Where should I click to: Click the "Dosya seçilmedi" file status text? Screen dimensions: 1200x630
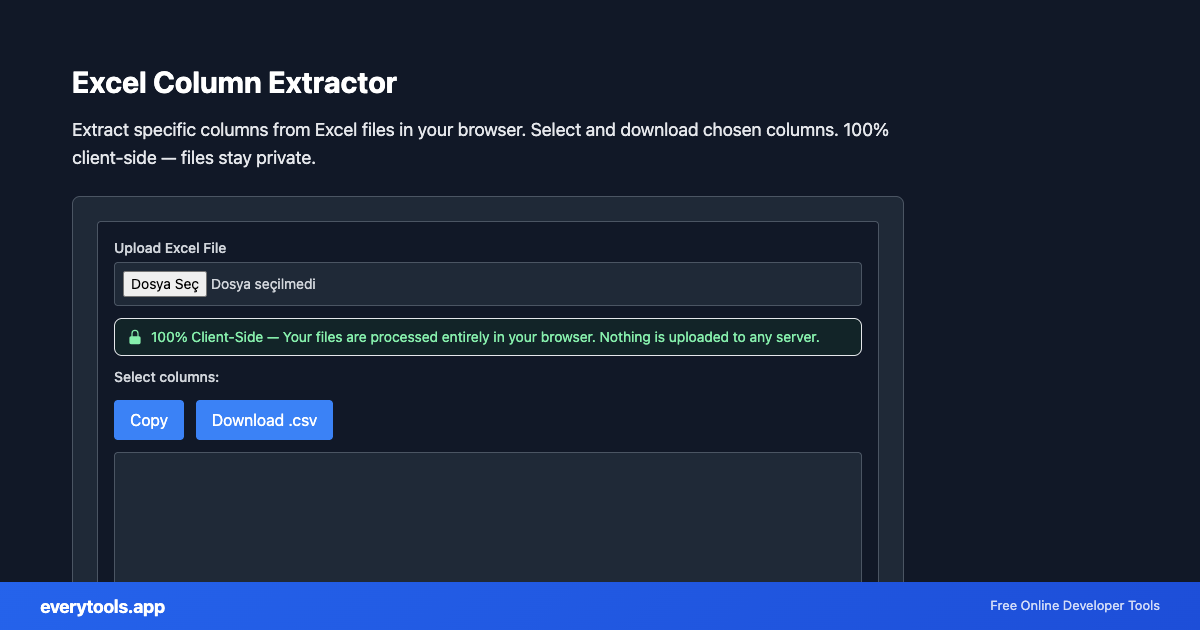pyautogui.click(x=263, y=284)
